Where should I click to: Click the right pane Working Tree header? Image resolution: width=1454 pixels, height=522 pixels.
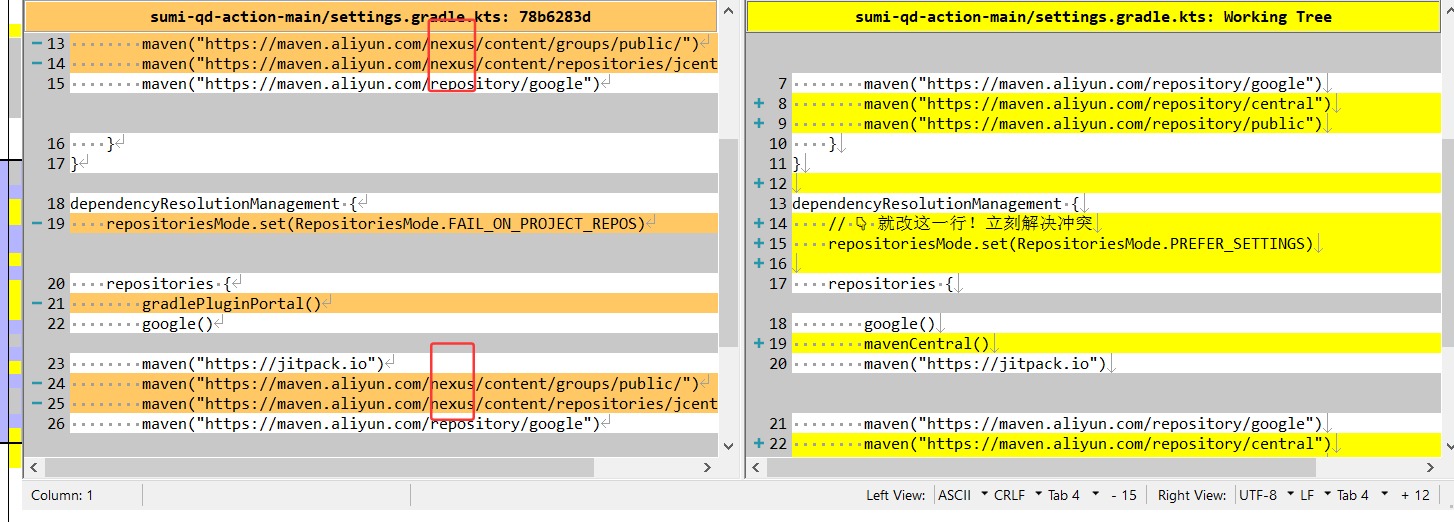click(1093, 17)
